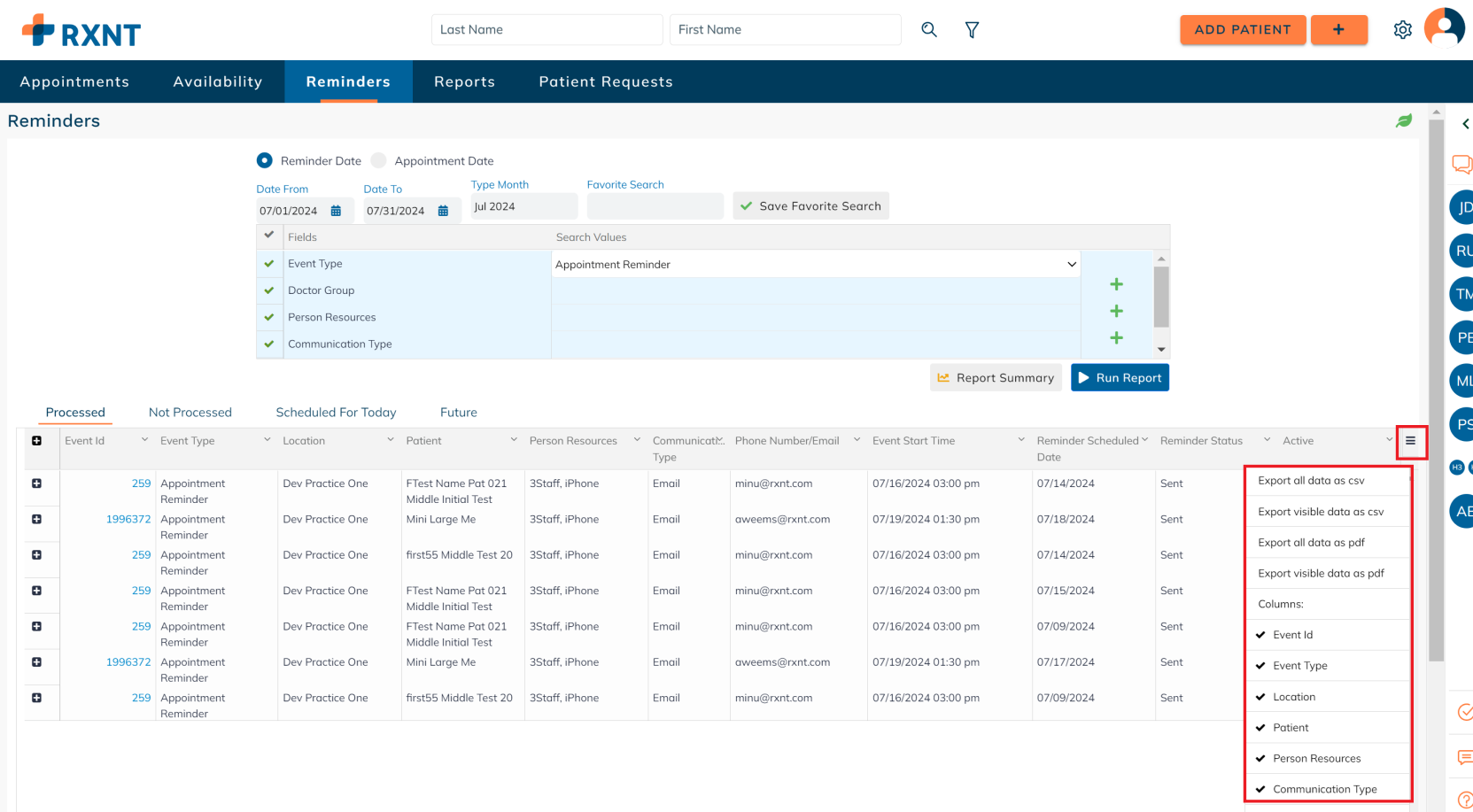Open the Patient column header dropdown

[514, 440]
